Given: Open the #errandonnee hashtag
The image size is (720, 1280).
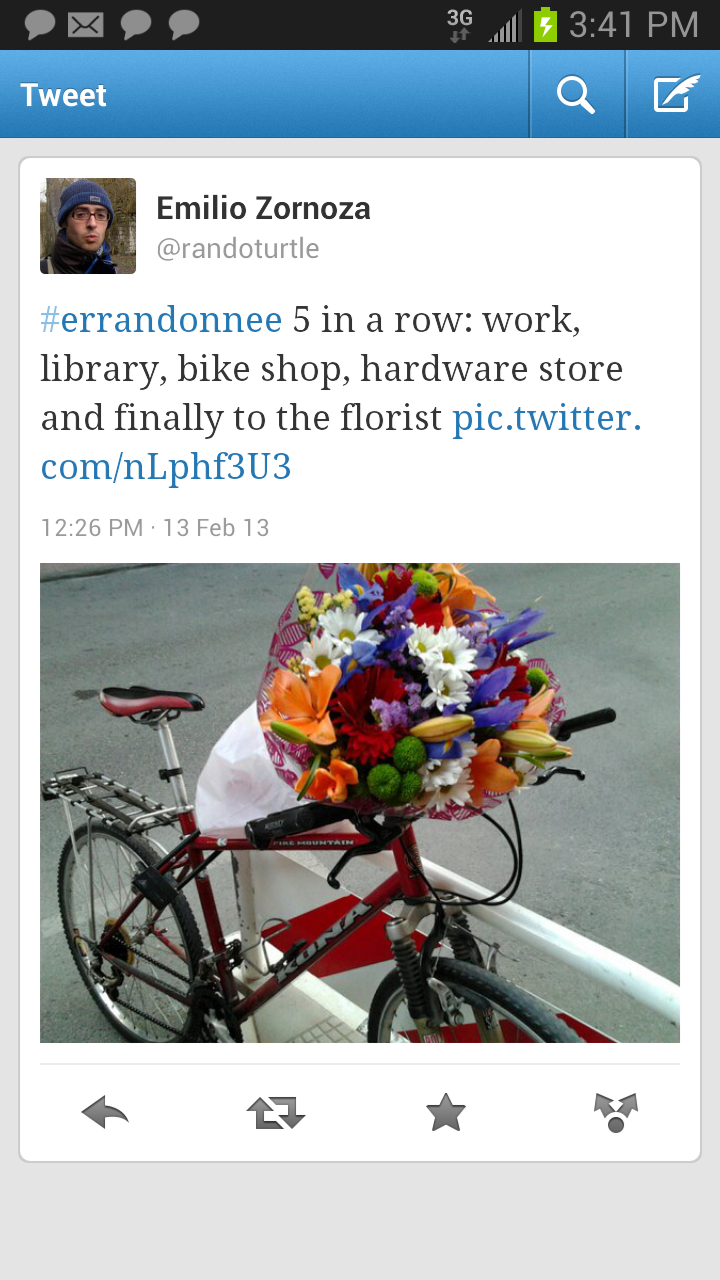Looking at the screenshot, I should (161, 320).
